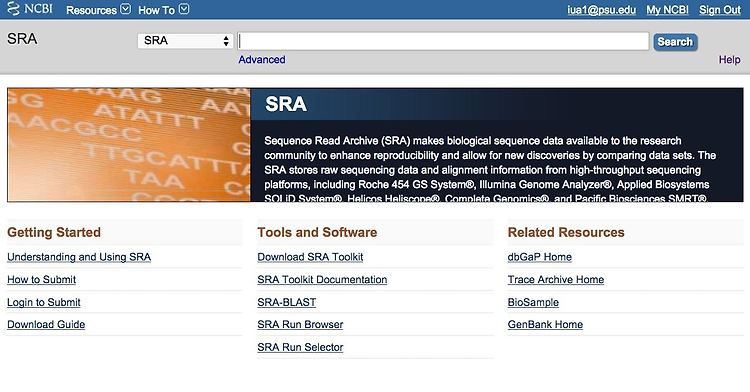This screenshot has width=750, height=392.
Task: Open SRA Run Selector link
Action: (x=300, y=347)
